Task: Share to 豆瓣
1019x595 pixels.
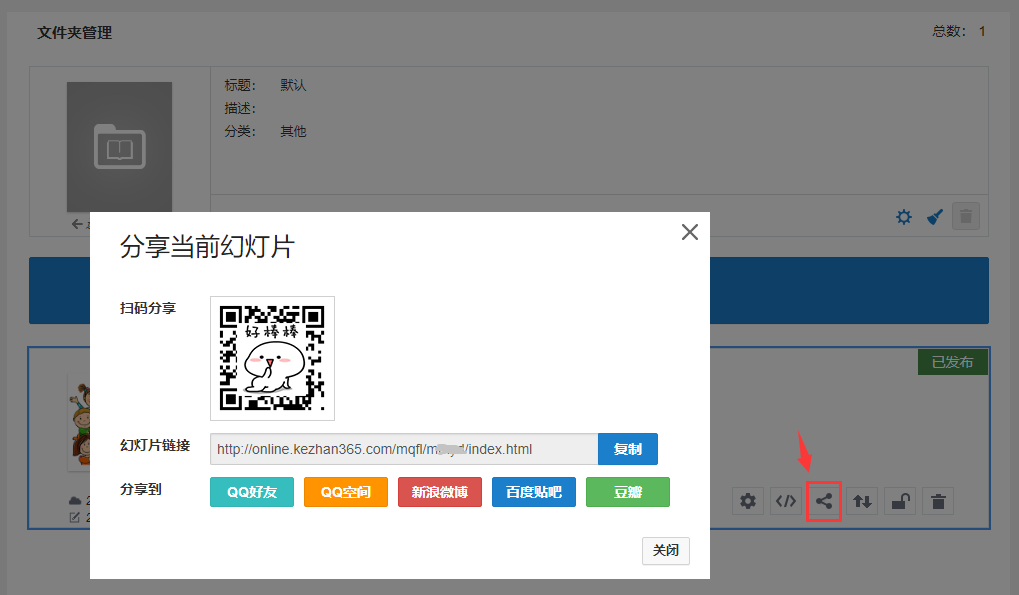Action: (x=628, y=492)
